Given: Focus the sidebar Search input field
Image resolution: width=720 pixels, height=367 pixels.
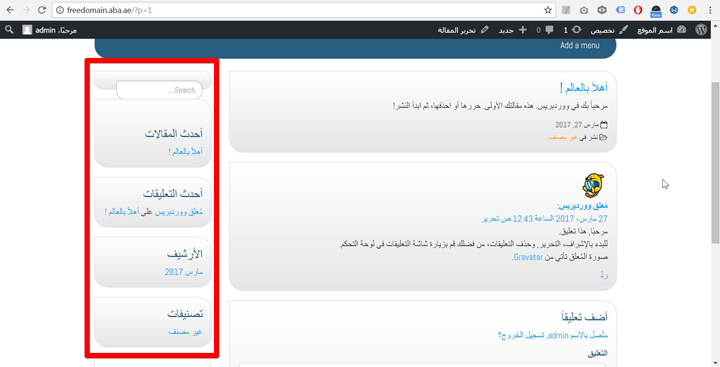Looking at the screenshot, I should [x=159, y=90].
